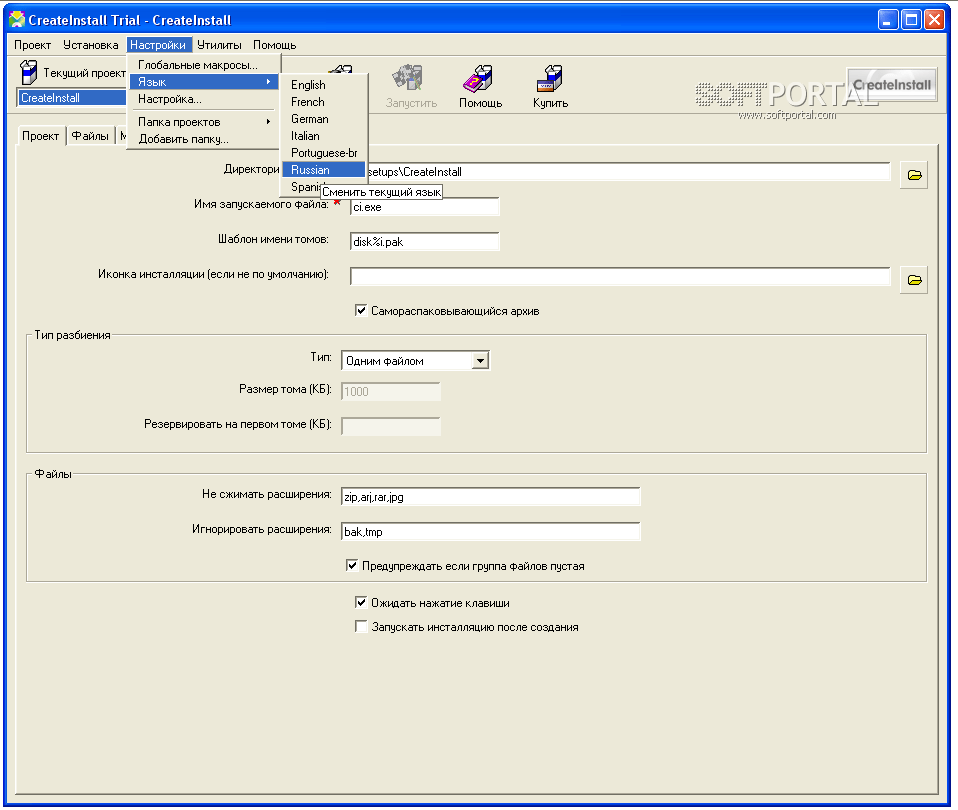
Task: Open the Проект menu
Action: [32, 45]
